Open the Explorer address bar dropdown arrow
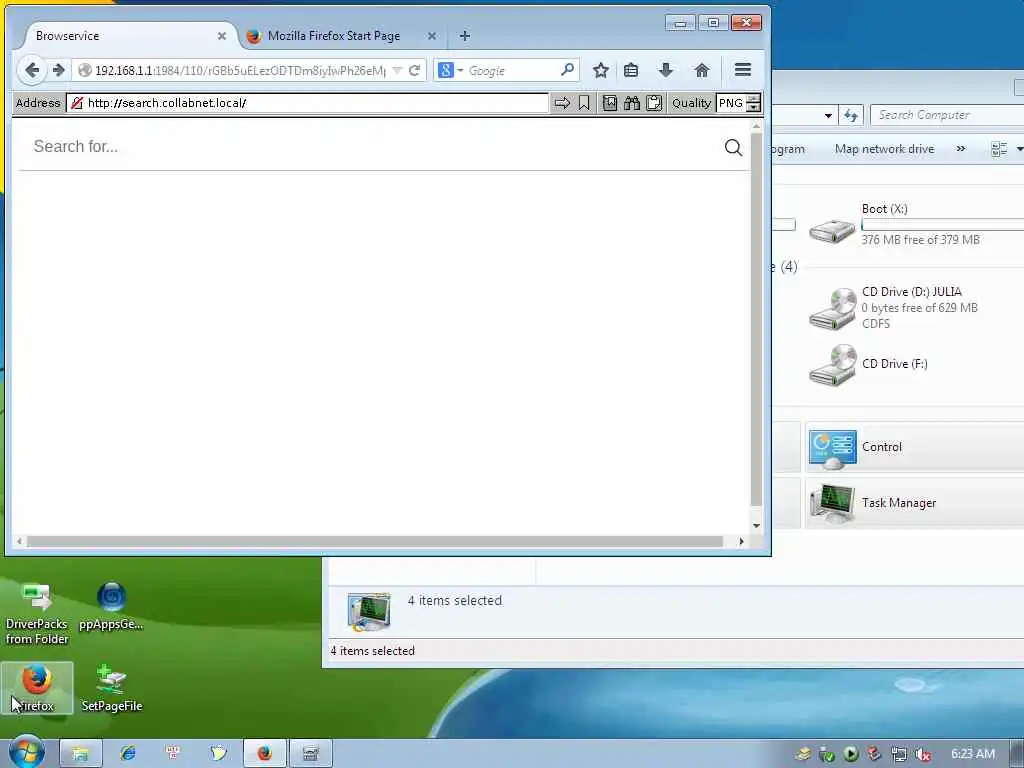 point(828,116)
